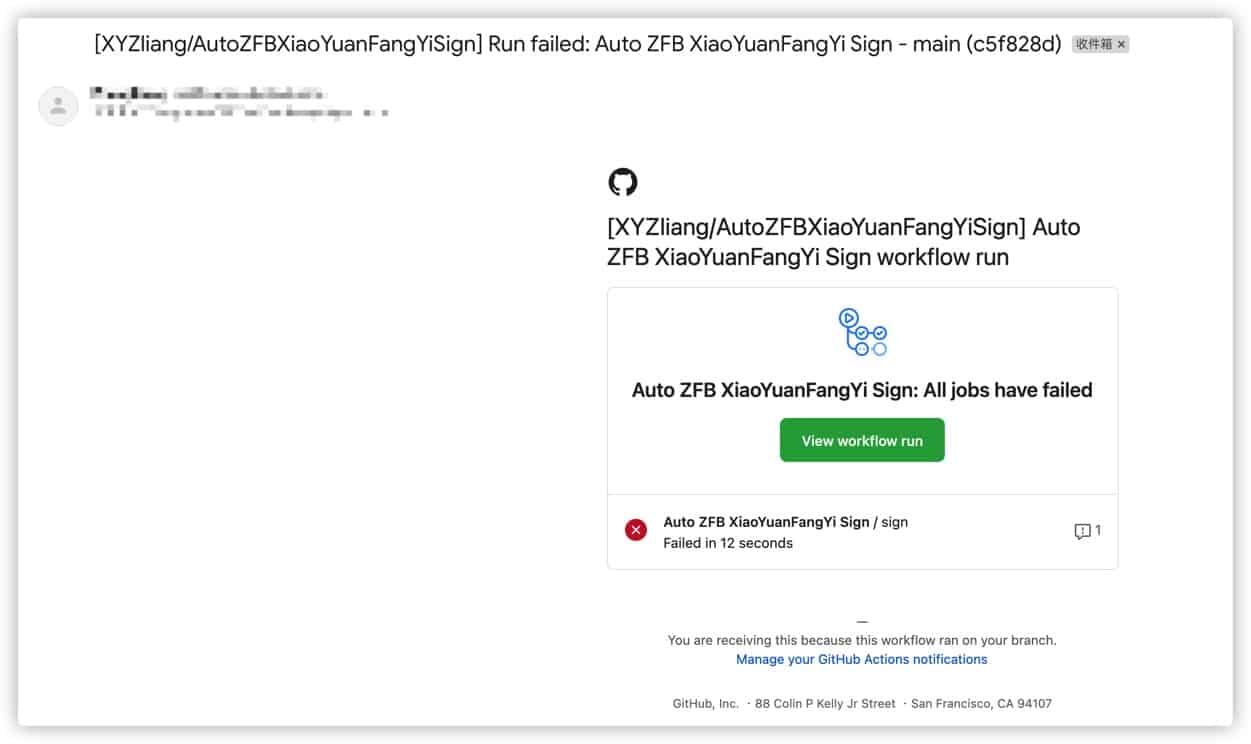Open Manage your GitHub Actions notifications link
Screen dimensions: 1251x744
(862, 660)
